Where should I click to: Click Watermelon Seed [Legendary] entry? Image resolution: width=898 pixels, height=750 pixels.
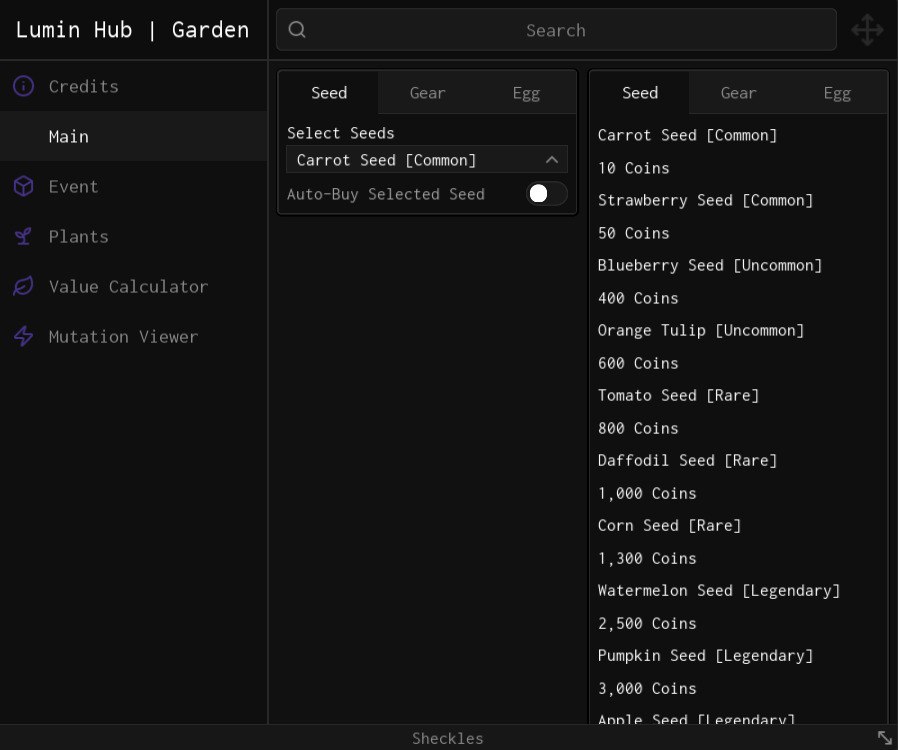tap(718, 590)
